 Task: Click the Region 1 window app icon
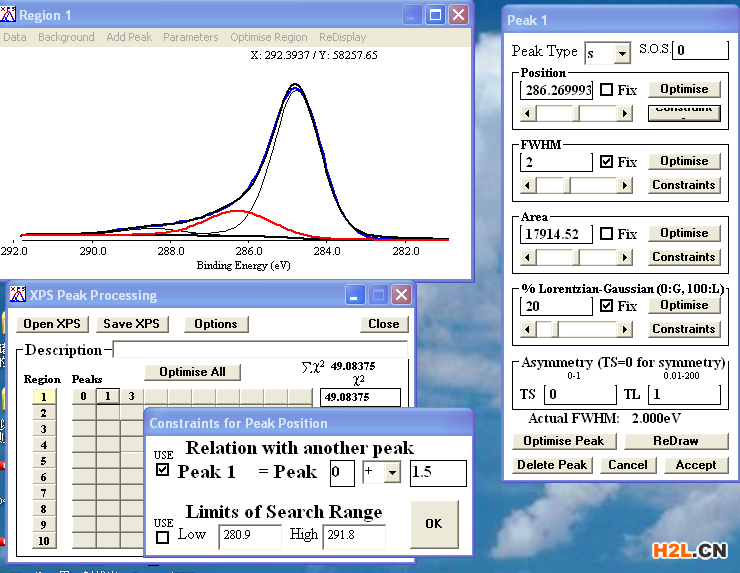8,15
